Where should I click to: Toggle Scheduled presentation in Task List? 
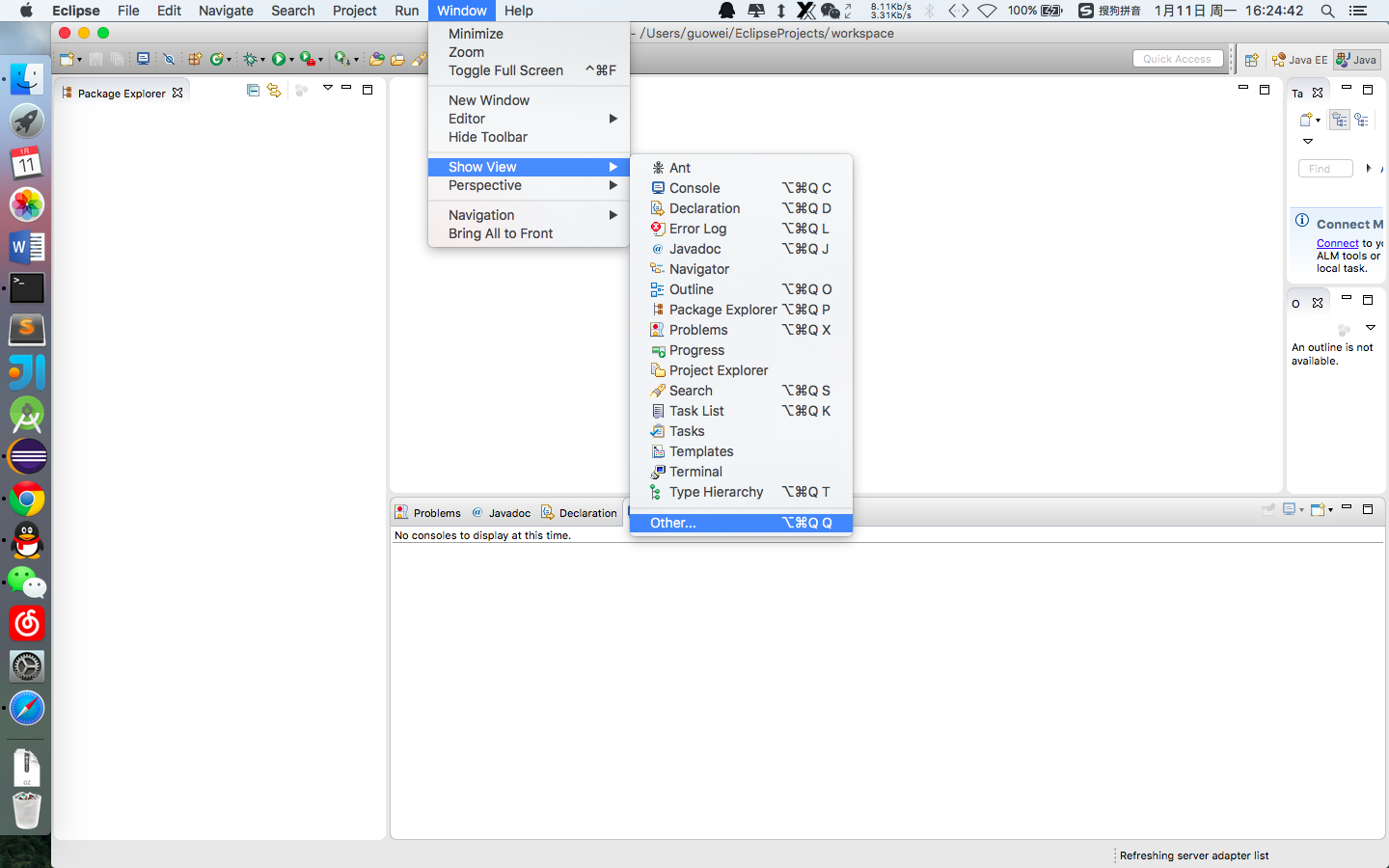click(x=1361, y=120)
